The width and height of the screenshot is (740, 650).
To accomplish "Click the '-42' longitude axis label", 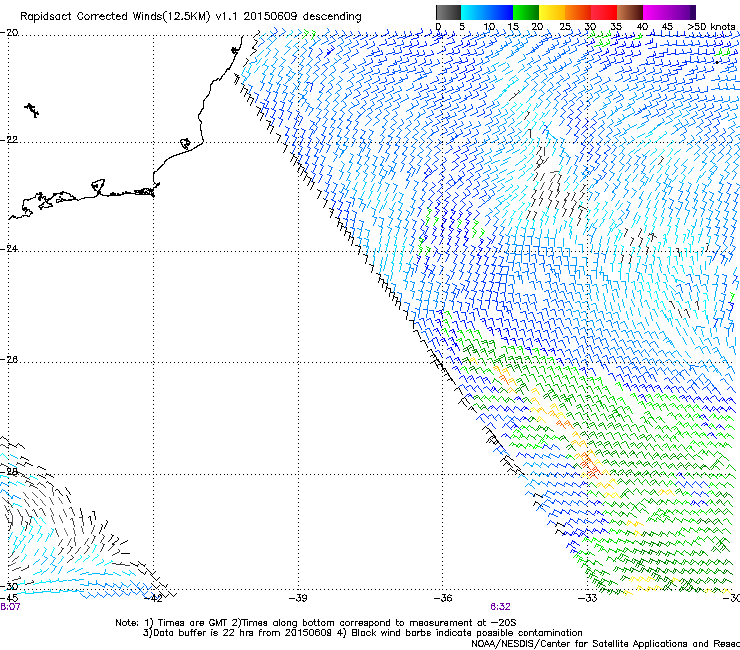I will pyautogui.click(x=153, y=598).
